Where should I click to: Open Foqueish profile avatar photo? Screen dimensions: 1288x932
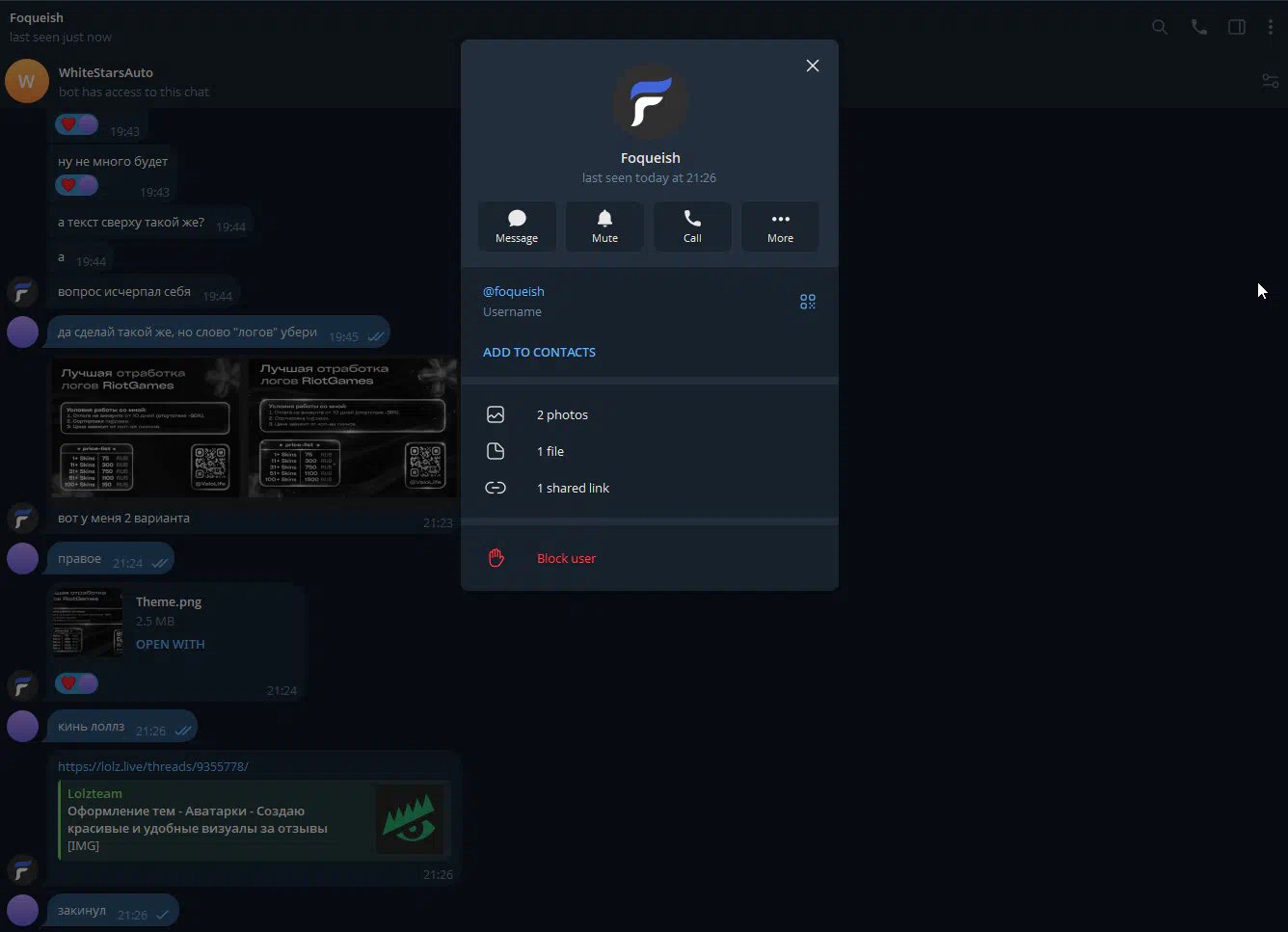click(x=650, y=102)
